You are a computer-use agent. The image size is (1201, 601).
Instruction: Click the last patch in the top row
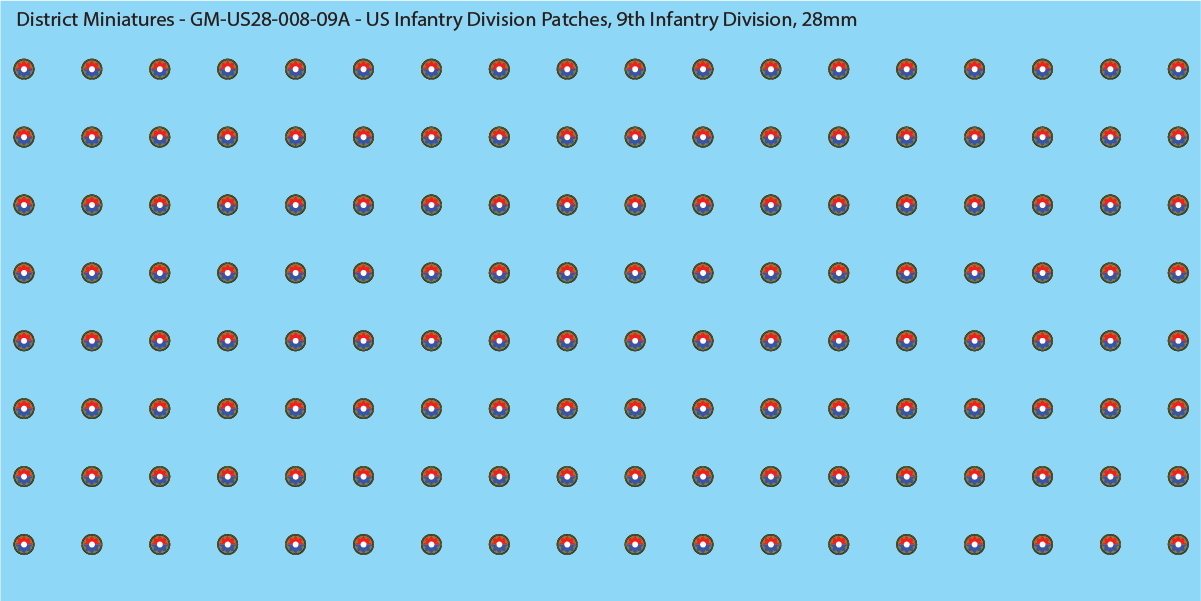pyautogui.click(x=1178, y=69)
